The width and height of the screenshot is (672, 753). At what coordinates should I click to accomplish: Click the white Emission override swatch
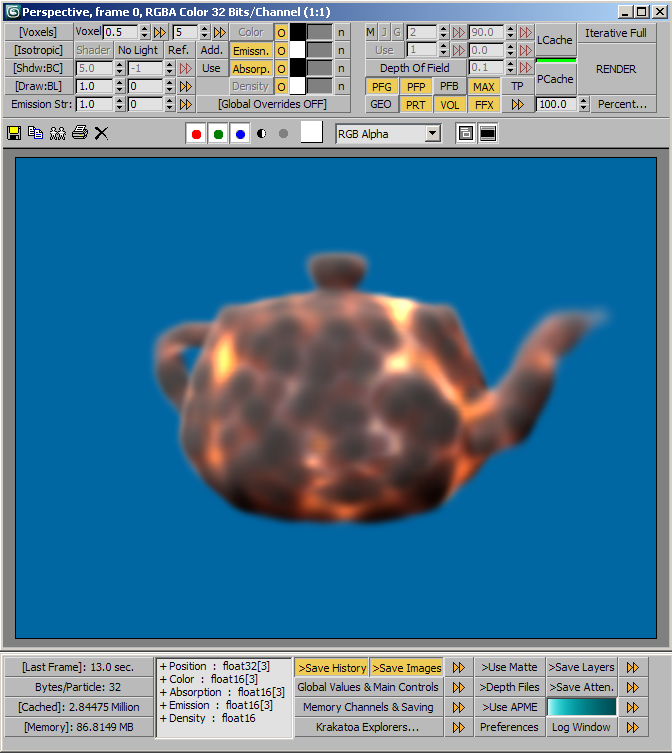[298, 50]
